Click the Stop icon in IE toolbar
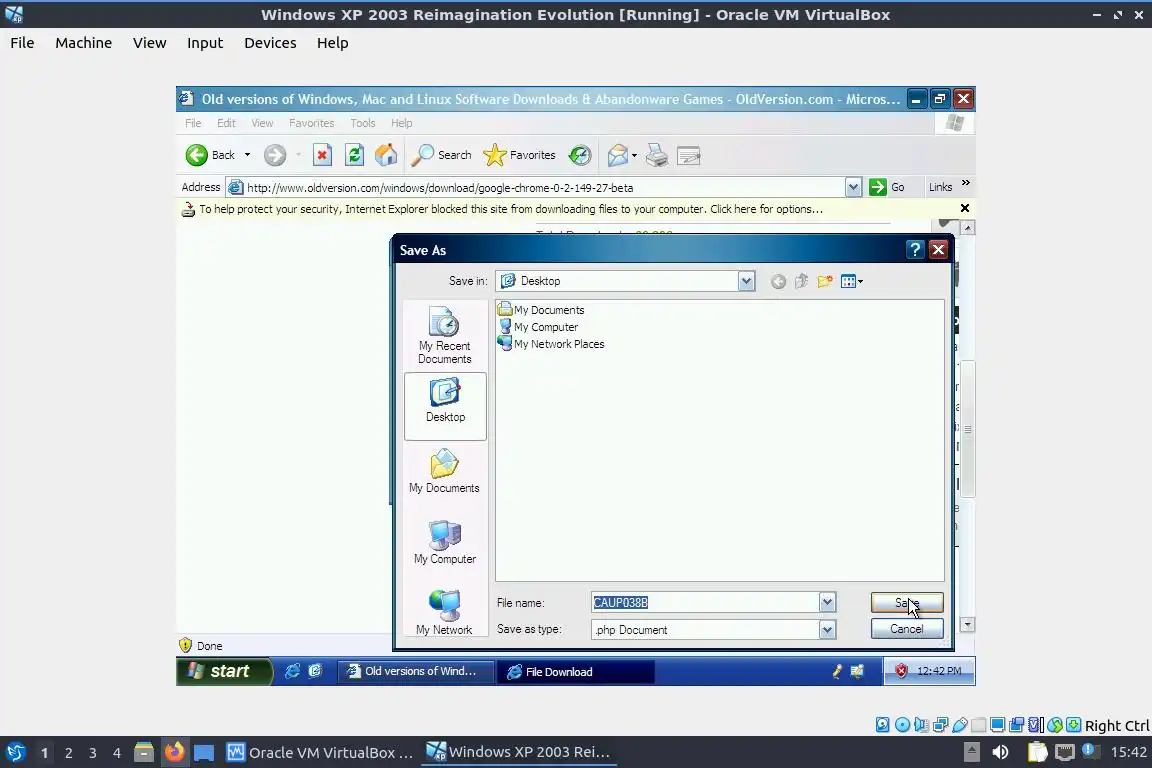Viewport: 1152px width, 768px height. [x=322, y=155]
